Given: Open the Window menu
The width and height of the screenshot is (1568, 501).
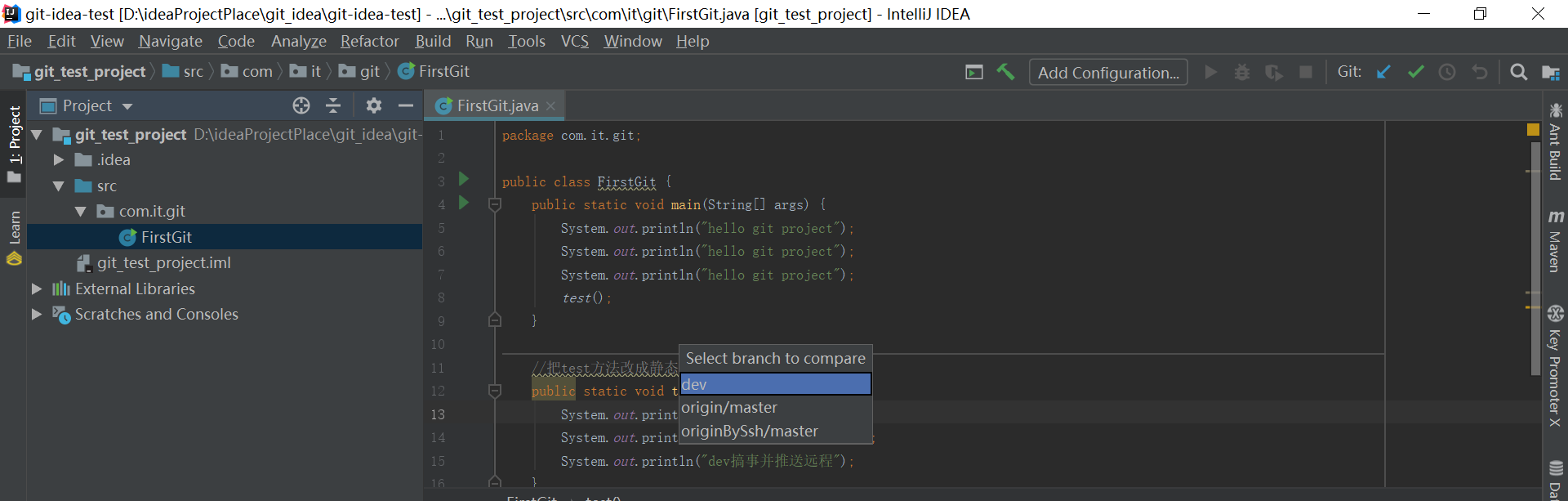Looking at the screenshot, I should [x=633, y=41].
